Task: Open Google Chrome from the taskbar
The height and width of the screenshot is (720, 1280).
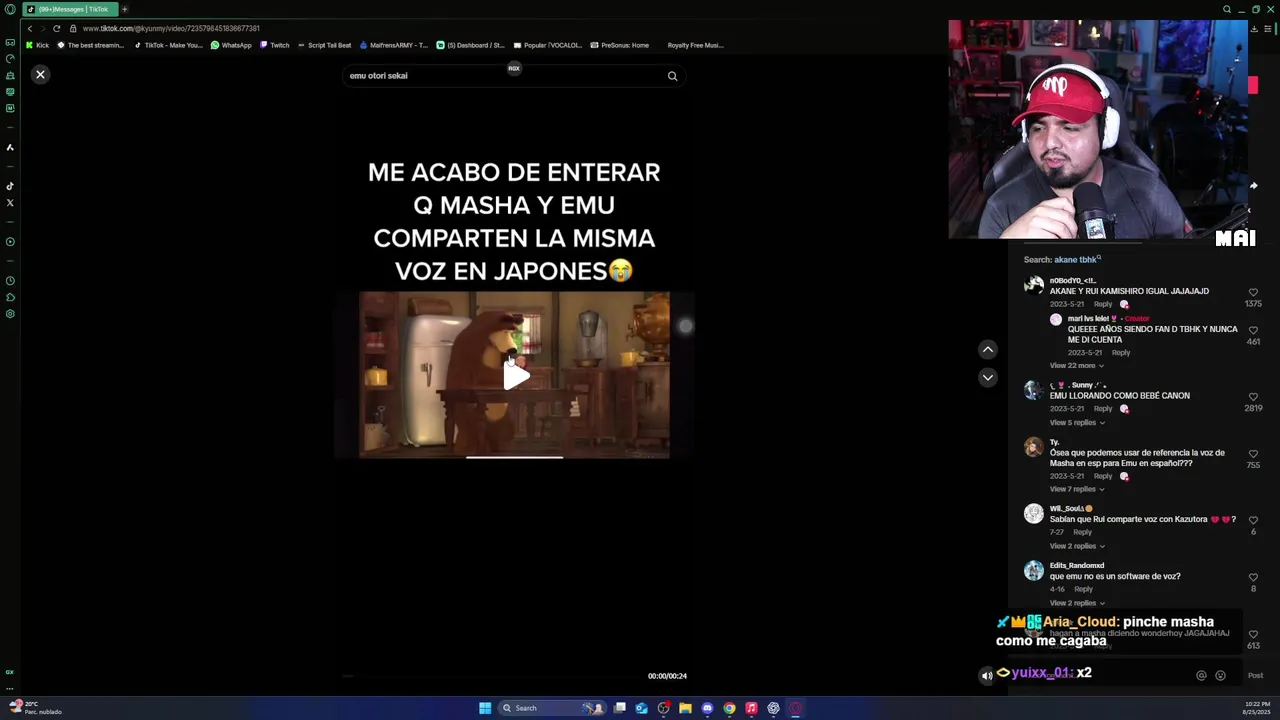Action: pyautogui.click(x=729, y=708)
